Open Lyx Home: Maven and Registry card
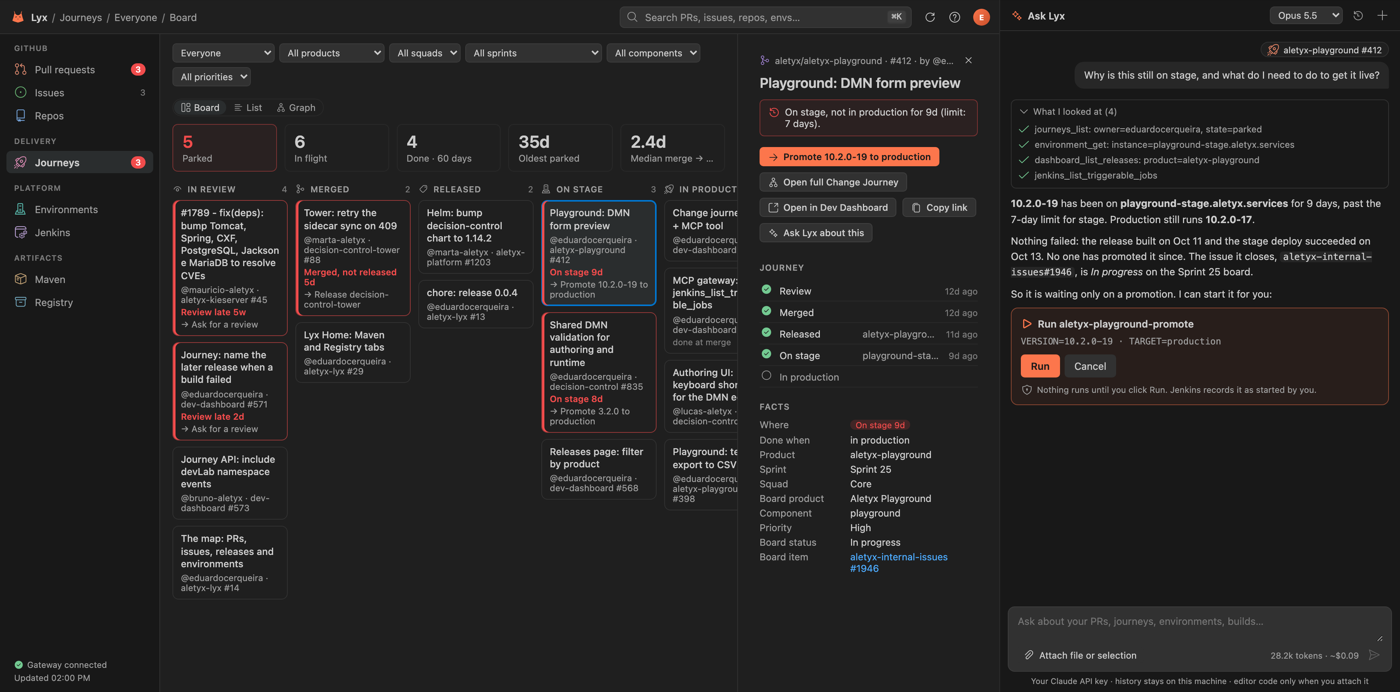 (353, 352)
